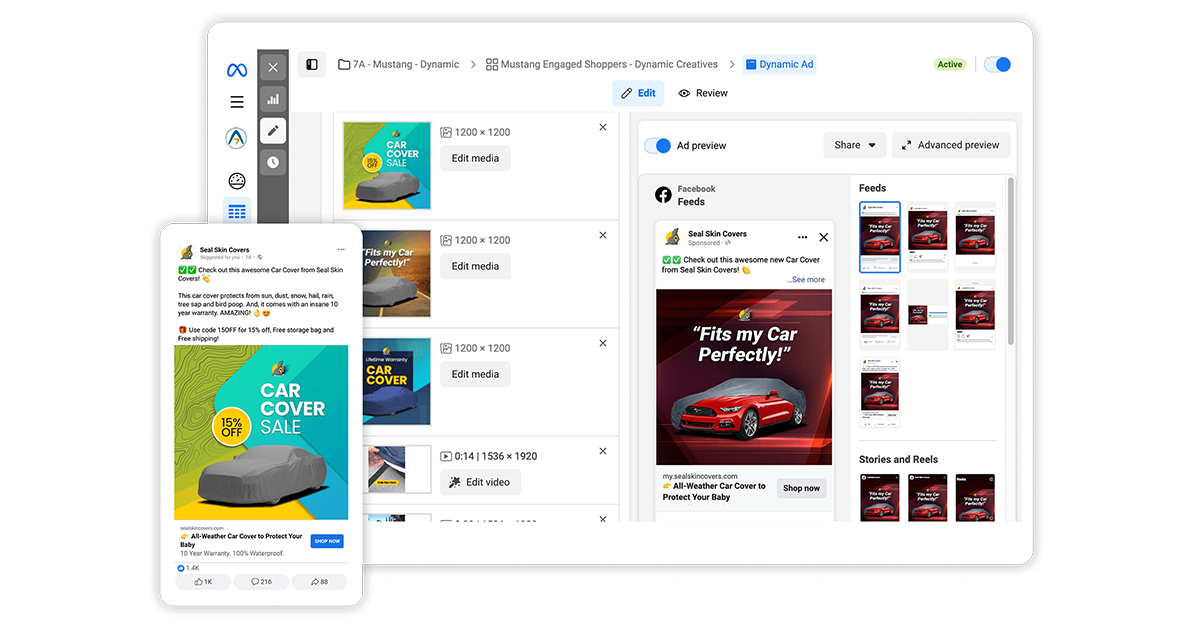Image resolution: width=1200 pixels, height=628 pixels.
Task: Select the pencil edit icon in the side panel
Action: click(x=273, y=131)
